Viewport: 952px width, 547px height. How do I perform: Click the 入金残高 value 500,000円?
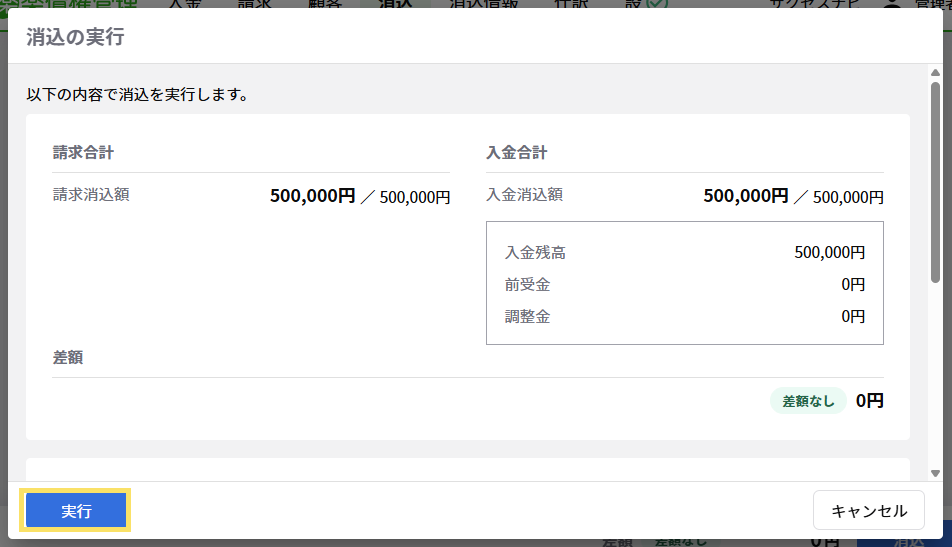pyautogui.click(x=830, y=253)
